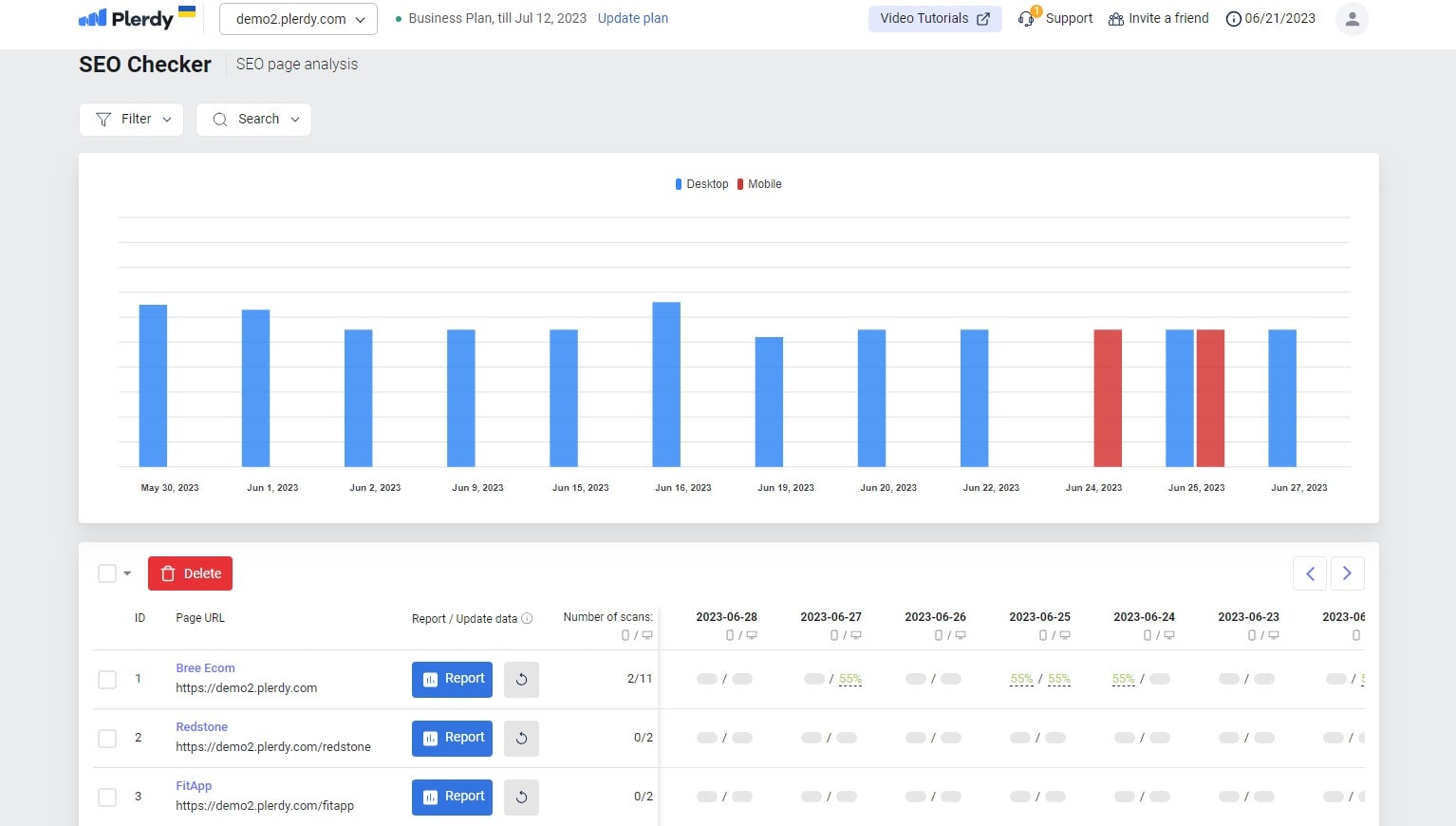Expand the Filter dropdown
1456x826 pixels.
(x=131, y=119)
